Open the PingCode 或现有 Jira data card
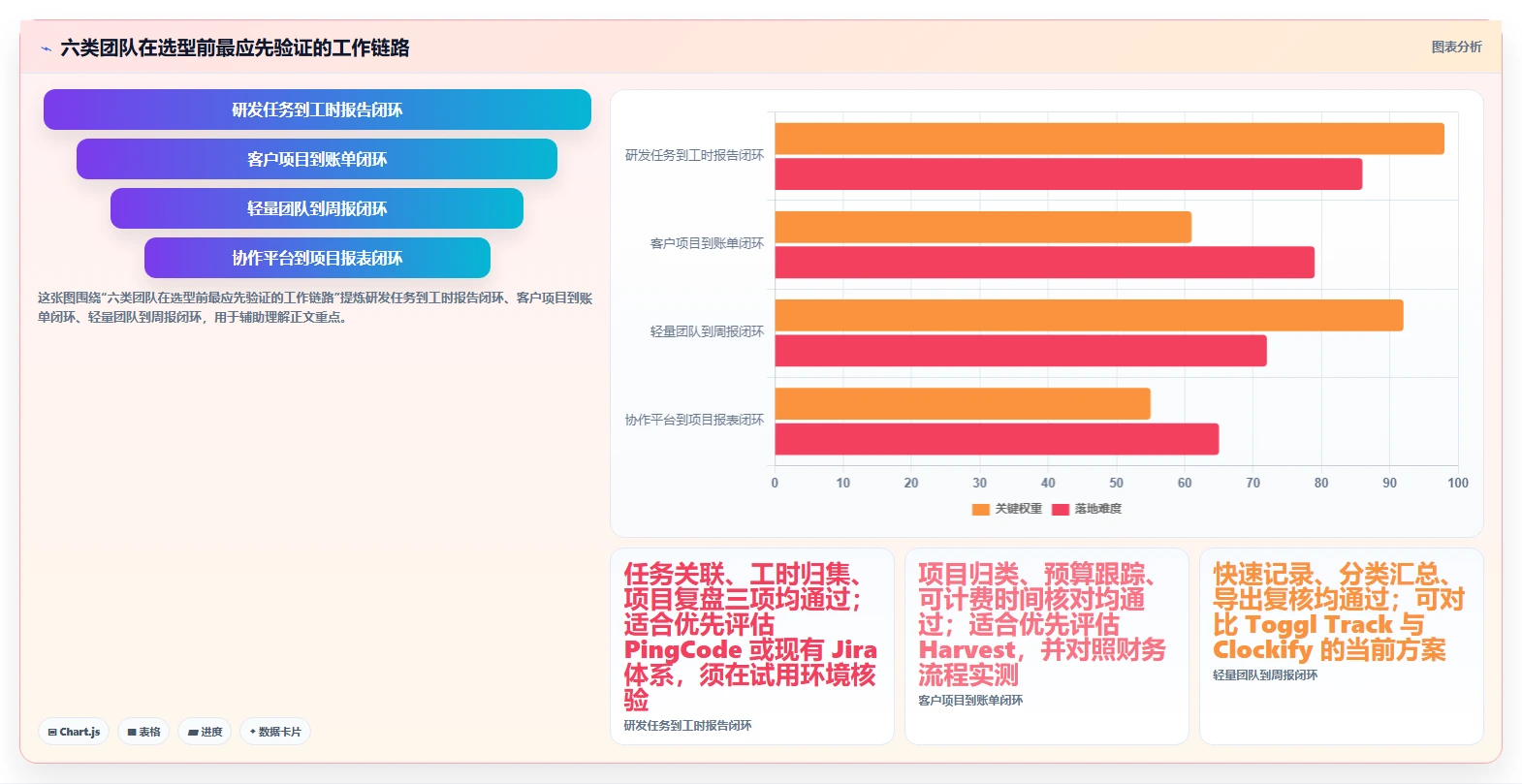 click(752, 646)
